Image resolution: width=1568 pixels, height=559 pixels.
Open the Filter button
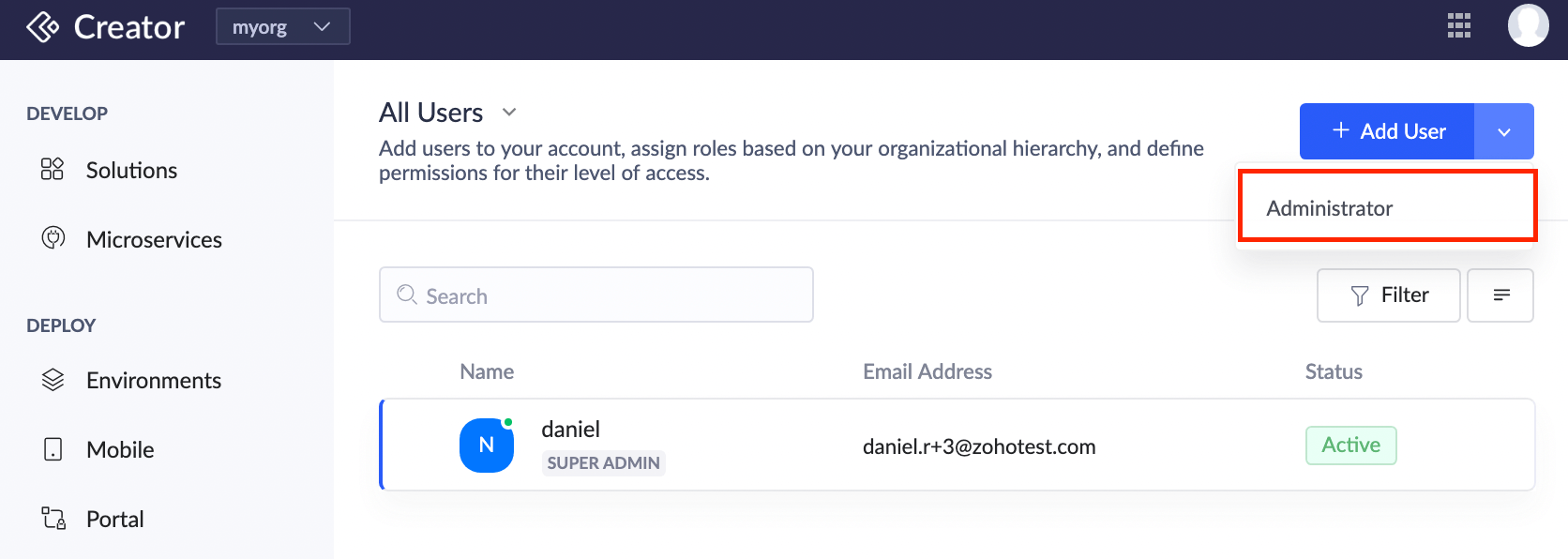[1389, 295]
